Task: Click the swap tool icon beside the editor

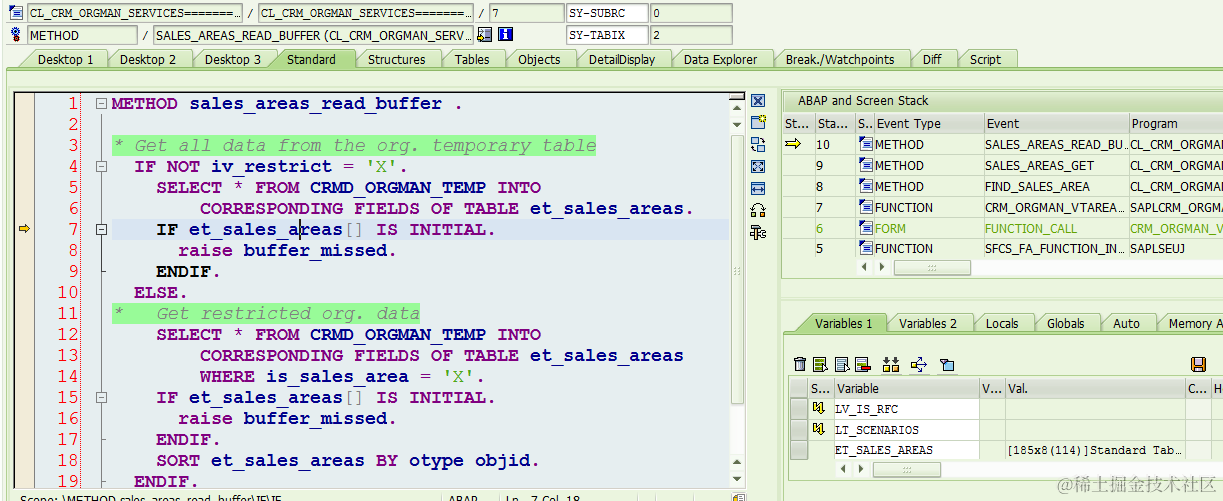Action: coord(758,144)
